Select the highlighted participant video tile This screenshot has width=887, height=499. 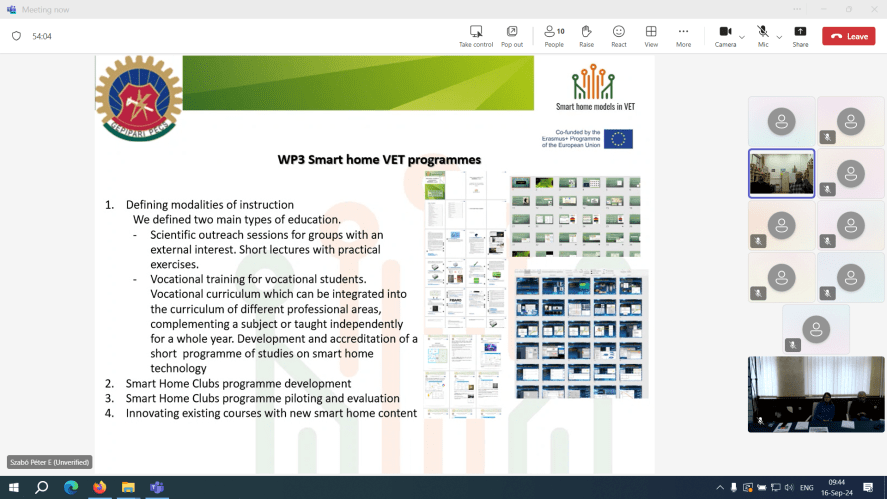click(781, 173)
